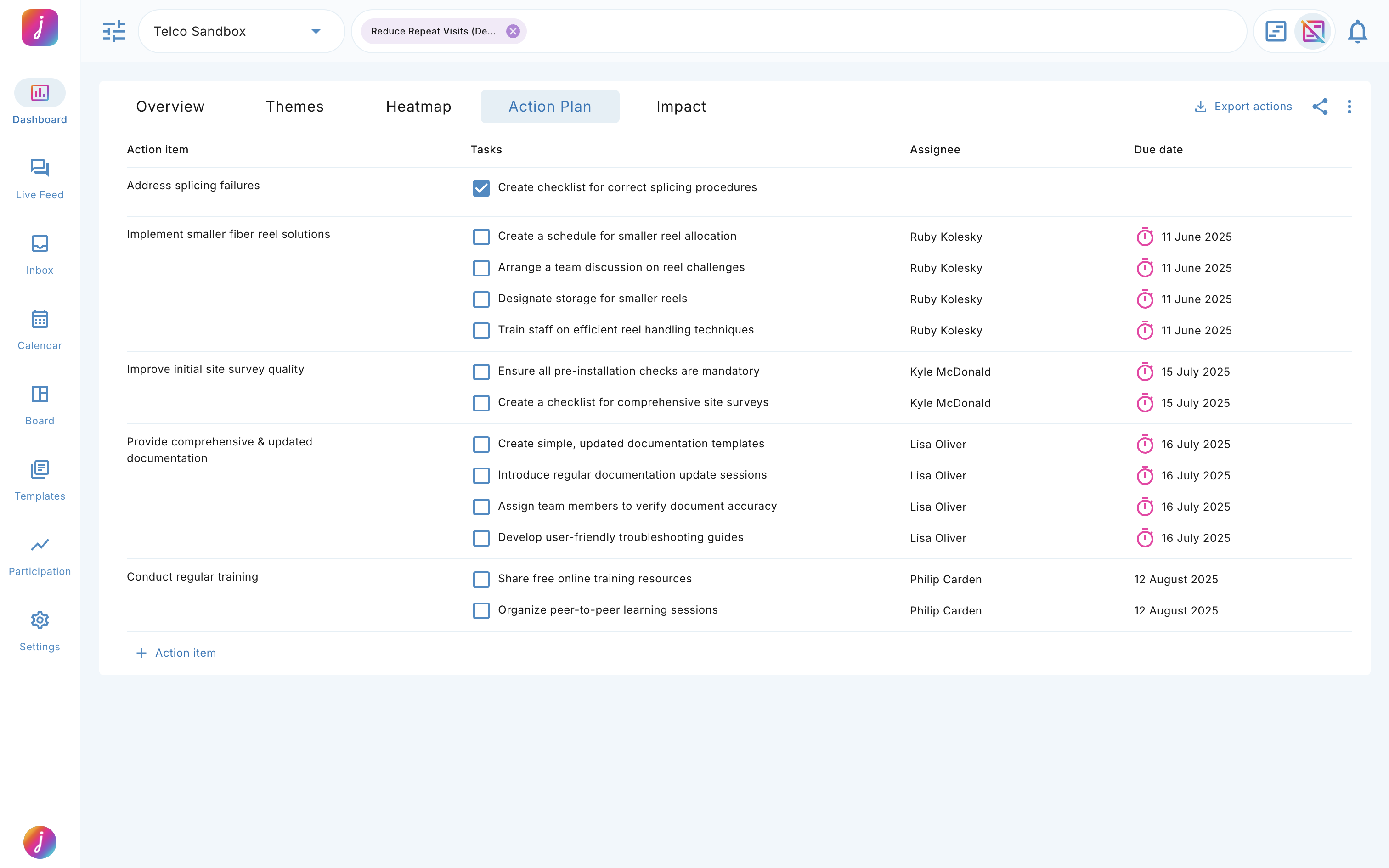Go to Inbox in sidebar
The height and width of the screenshot is (868, 1389).
(x=40, y=243)
